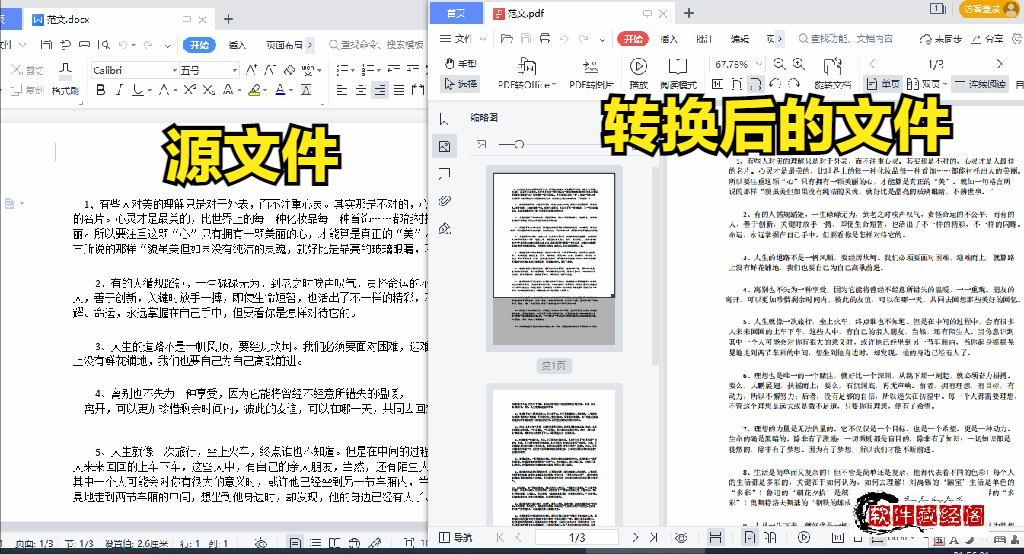
Task: Toggle Italic formatting in the Word window
Action: (119, 90)
